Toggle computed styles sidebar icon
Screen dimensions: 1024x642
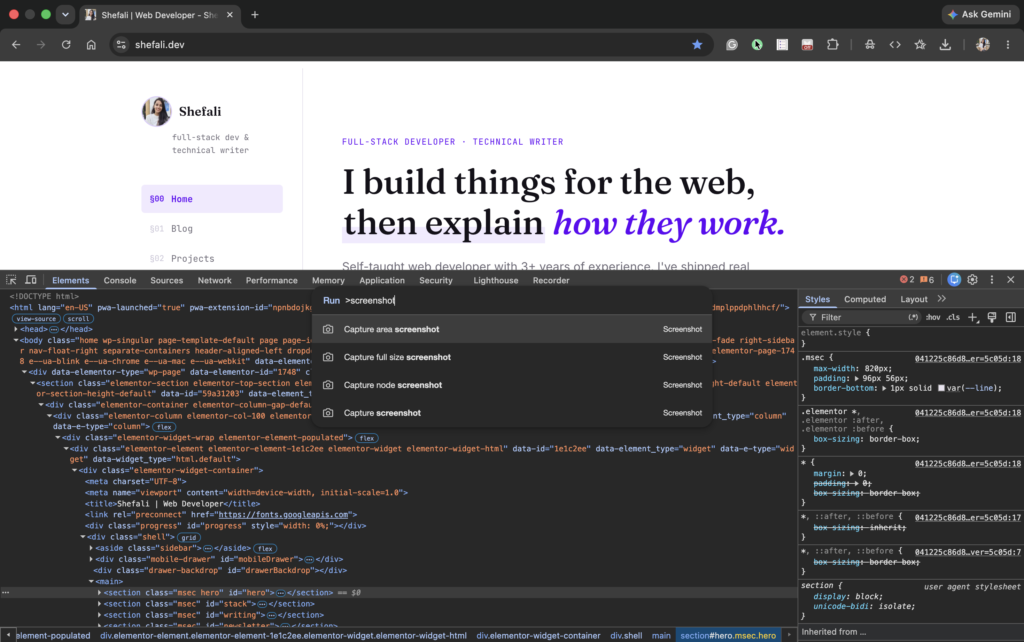pyautogui.click(x=1010, y=317)
